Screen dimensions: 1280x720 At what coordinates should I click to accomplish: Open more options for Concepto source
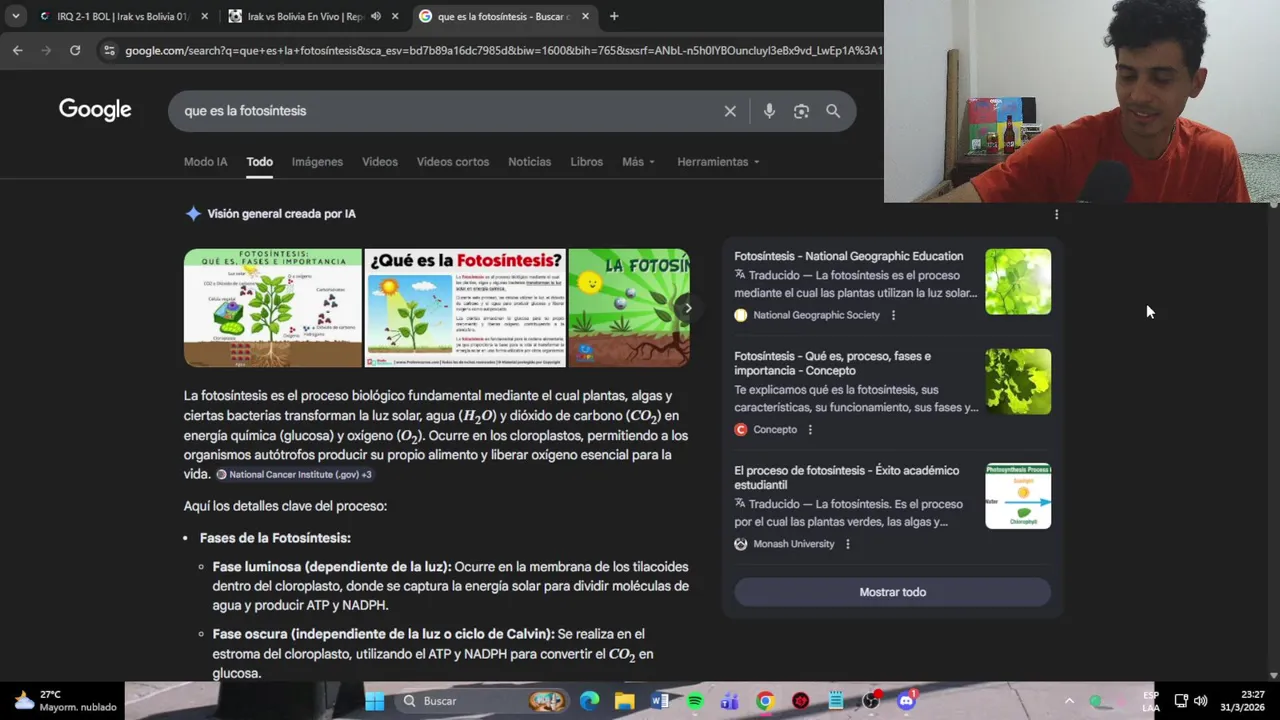(x=810, y=430)
